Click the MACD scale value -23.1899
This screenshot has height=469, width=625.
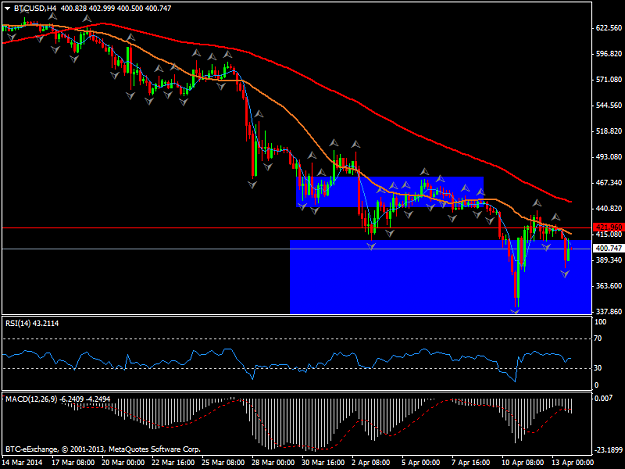click(x=609, y=450)
